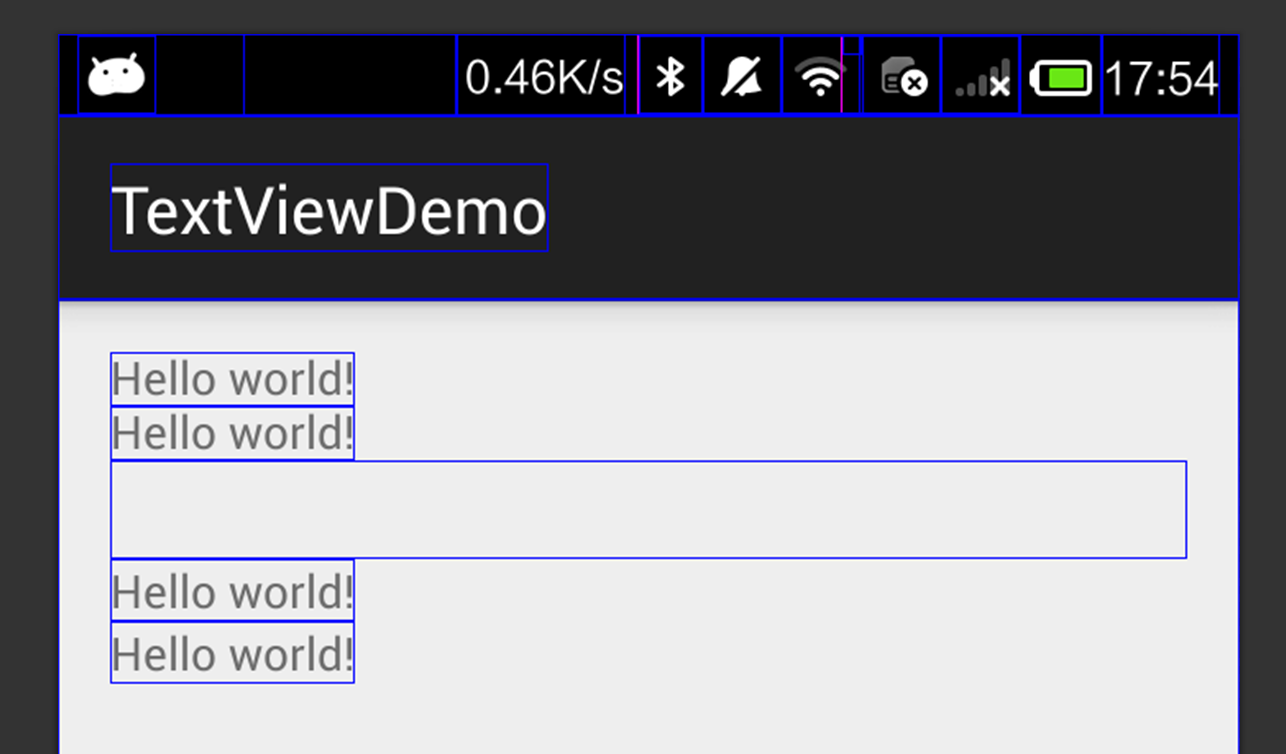Tap the 17:54 clock in status bar
Screen dimensions: 1286x754
[1160, 76]
